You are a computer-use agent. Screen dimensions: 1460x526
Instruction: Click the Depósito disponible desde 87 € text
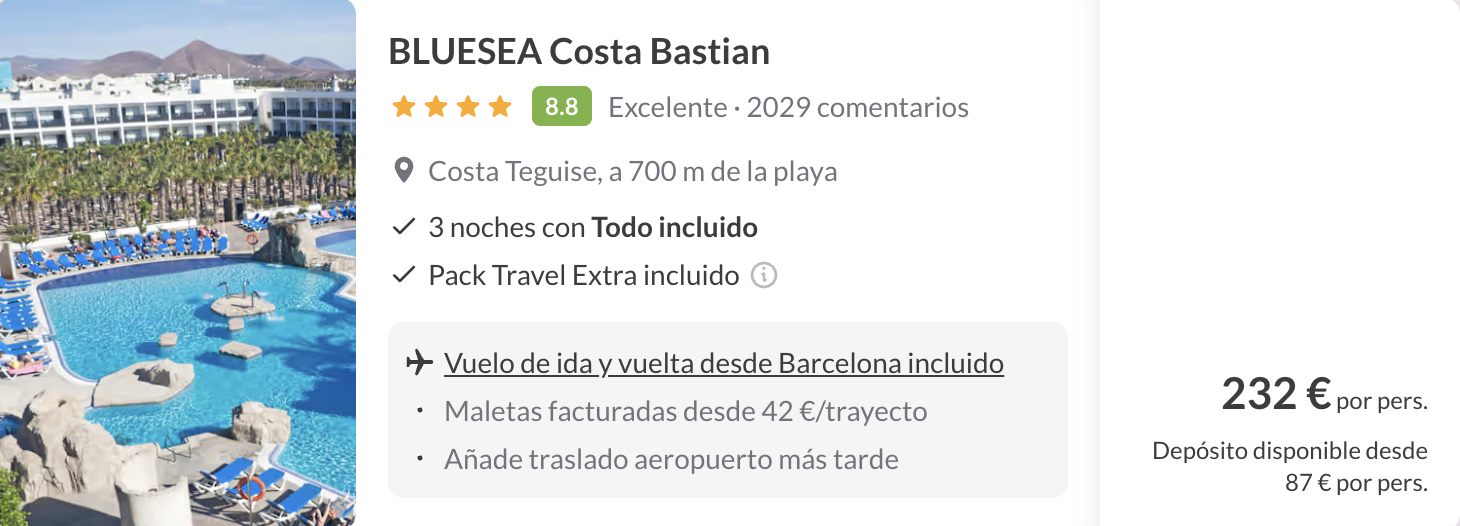point(1290,467)
